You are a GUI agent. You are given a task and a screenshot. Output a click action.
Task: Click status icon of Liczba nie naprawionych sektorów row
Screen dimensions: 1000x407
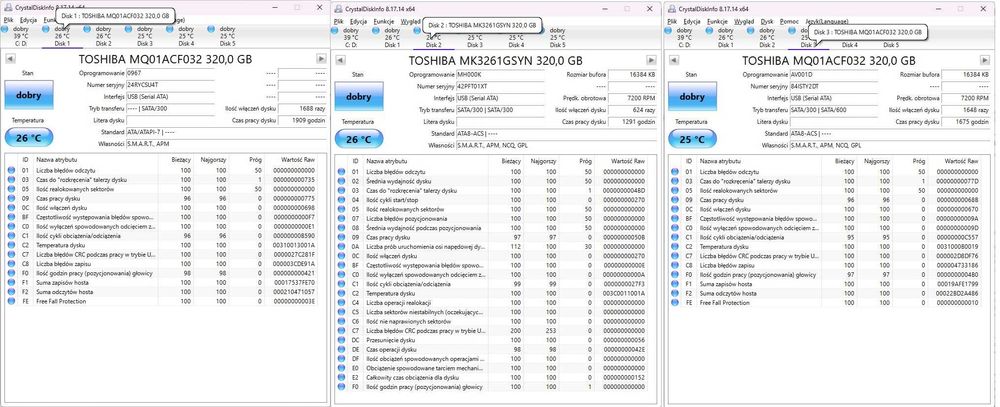pos(341,322)
